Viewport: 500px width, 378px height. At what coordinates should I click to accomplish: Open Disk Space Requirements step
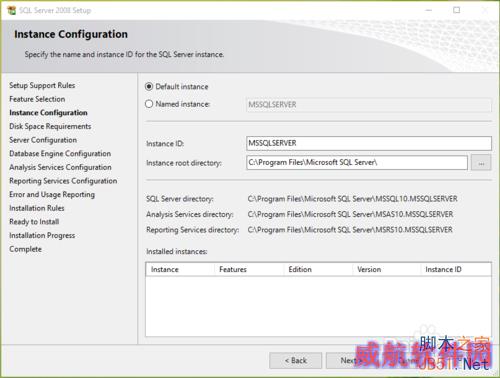point(50,126)
